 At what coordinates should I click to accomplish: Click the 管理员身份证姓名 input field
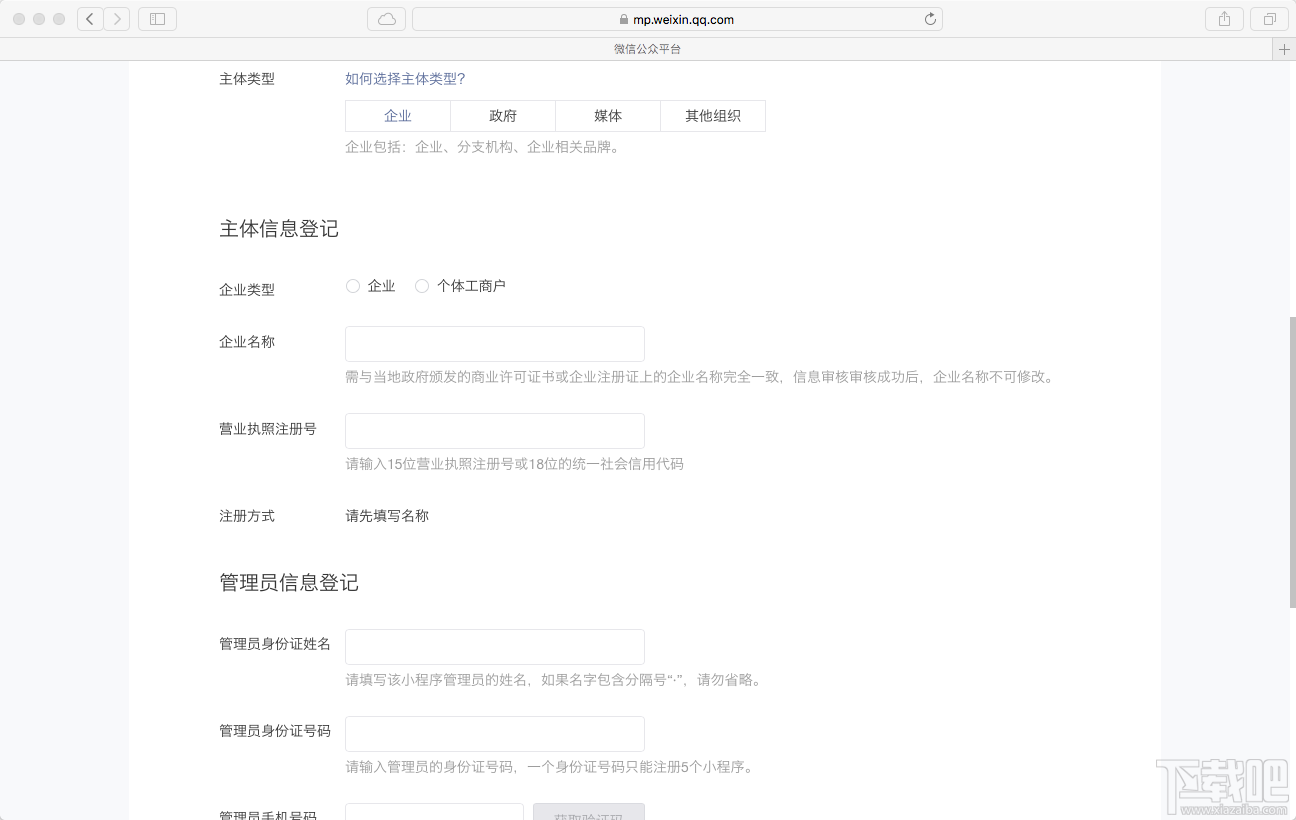click(494, 647)
